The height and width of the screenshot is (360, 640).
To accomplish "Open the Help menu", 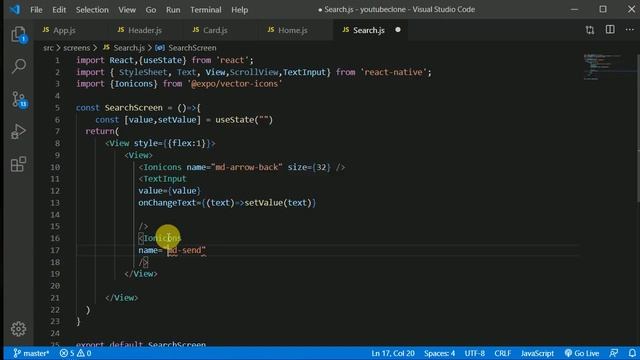I will point(240,9).
